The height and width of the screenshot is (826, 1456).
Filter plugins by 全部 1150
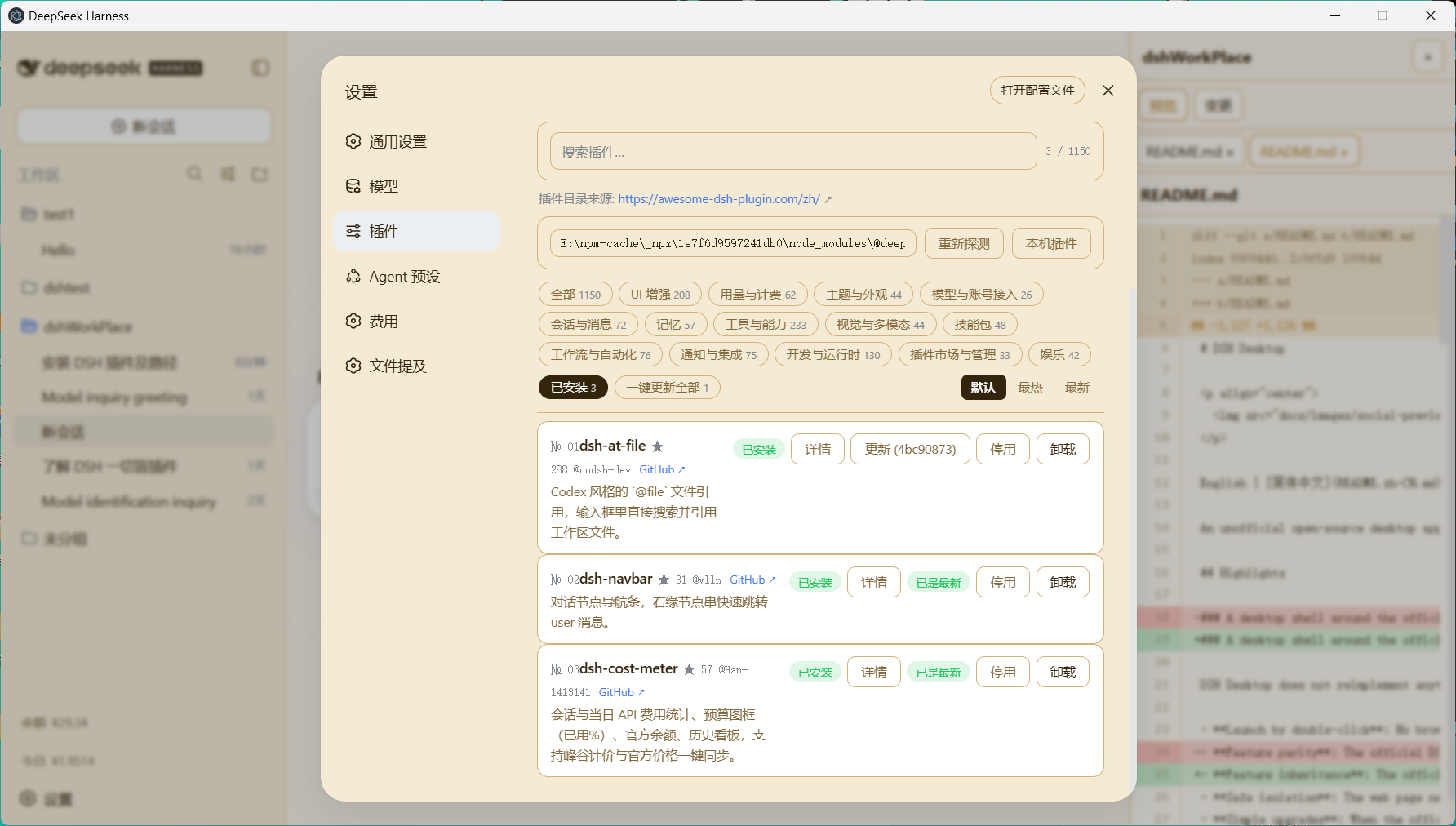tap(575, 295)
